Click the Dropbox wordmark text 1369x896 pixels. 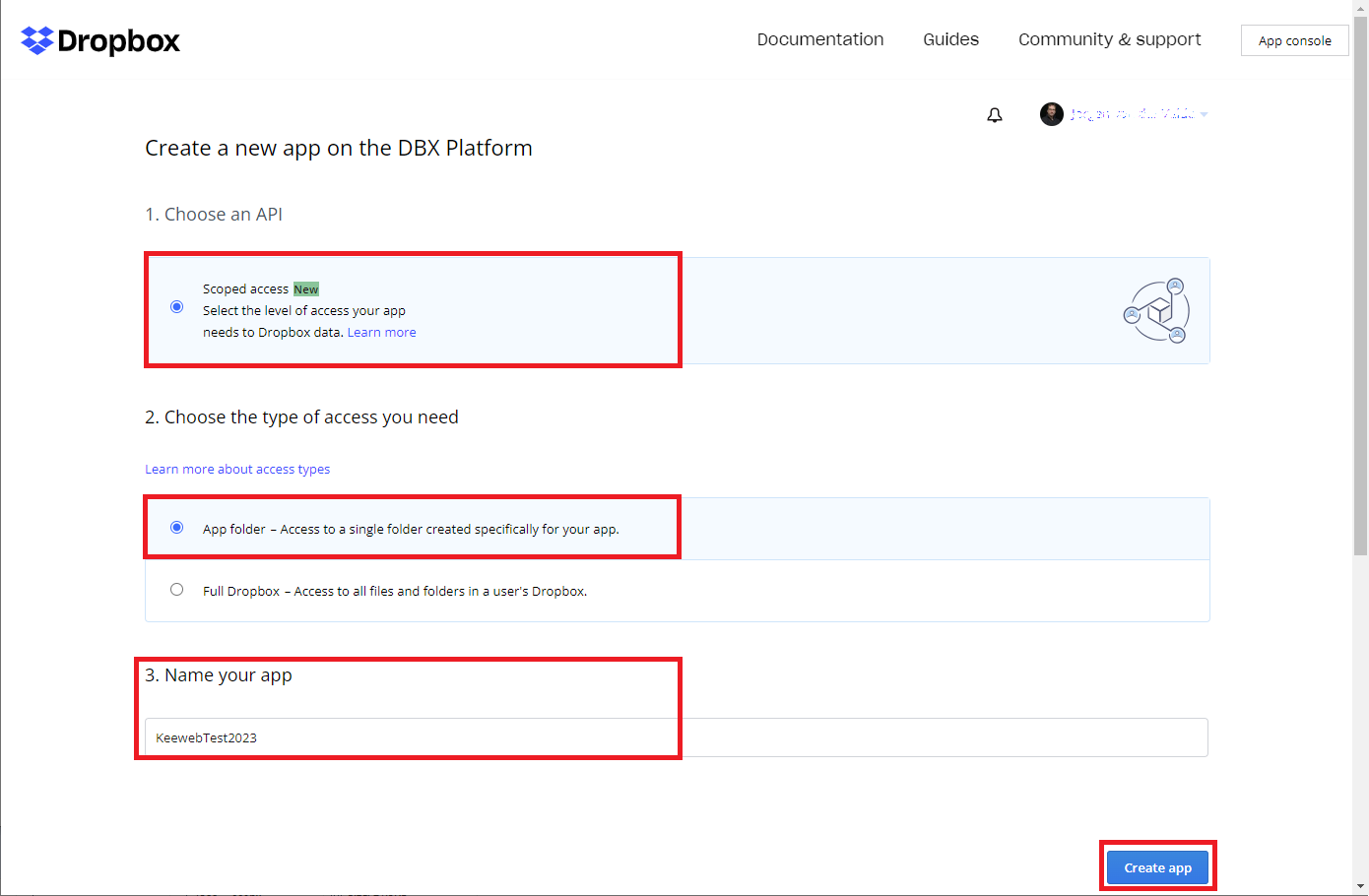(x=119, y=41)
